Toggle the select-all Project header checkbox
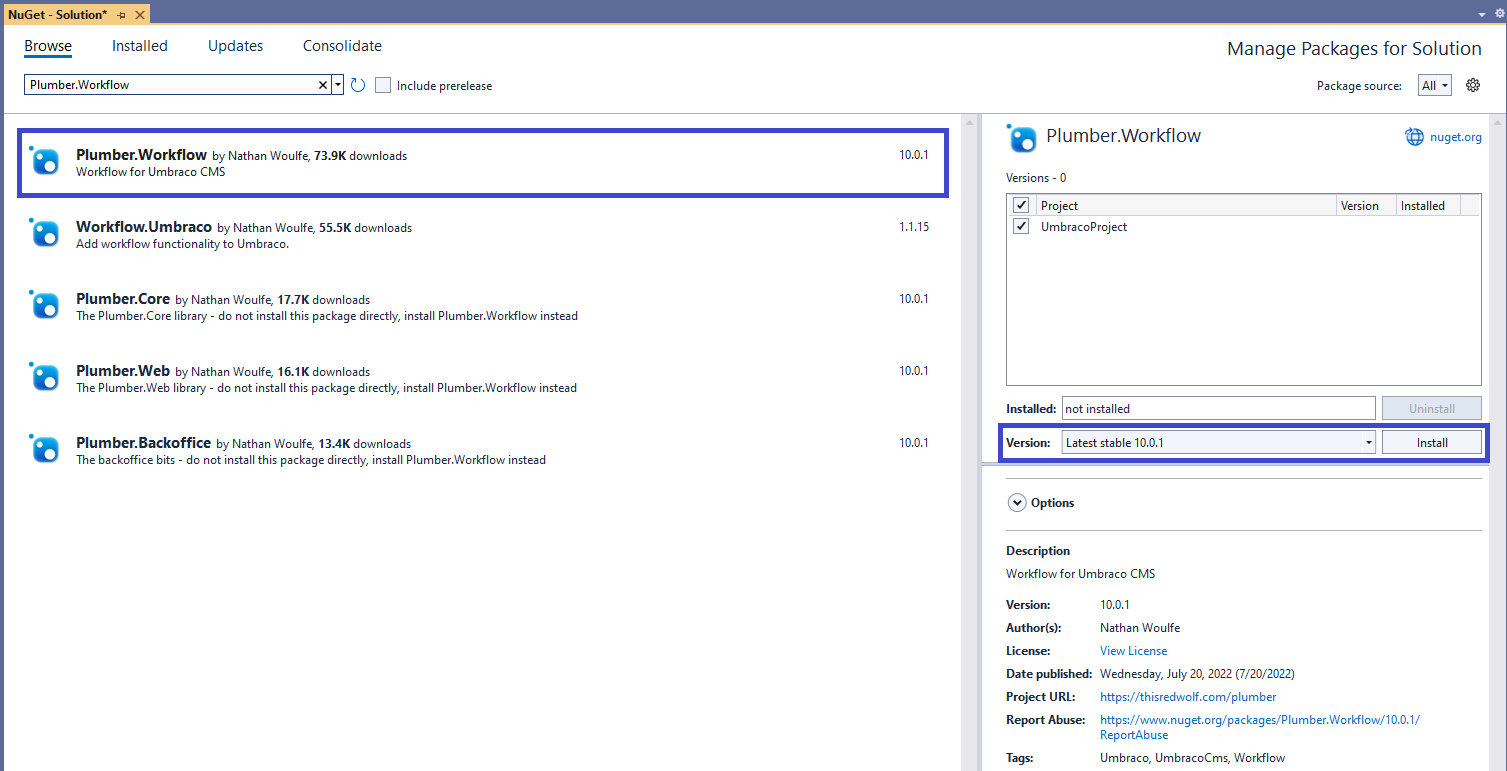This screenshot has width=1507, height=771. tap(1021, 205)
